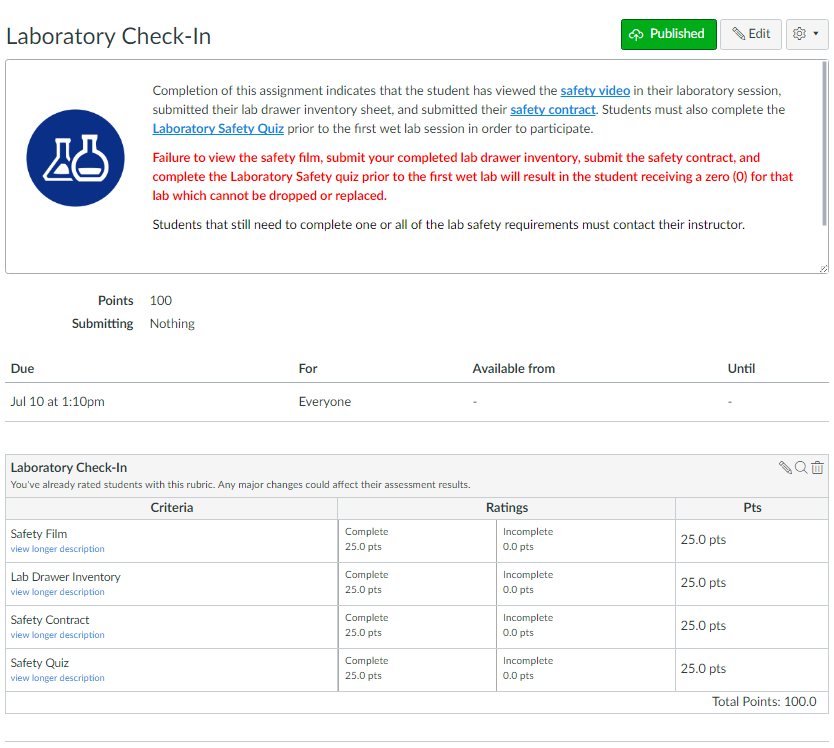834x748 pixels.
Task: Unpublish the assignment via the Published toggle
Action: pos(668,33)
